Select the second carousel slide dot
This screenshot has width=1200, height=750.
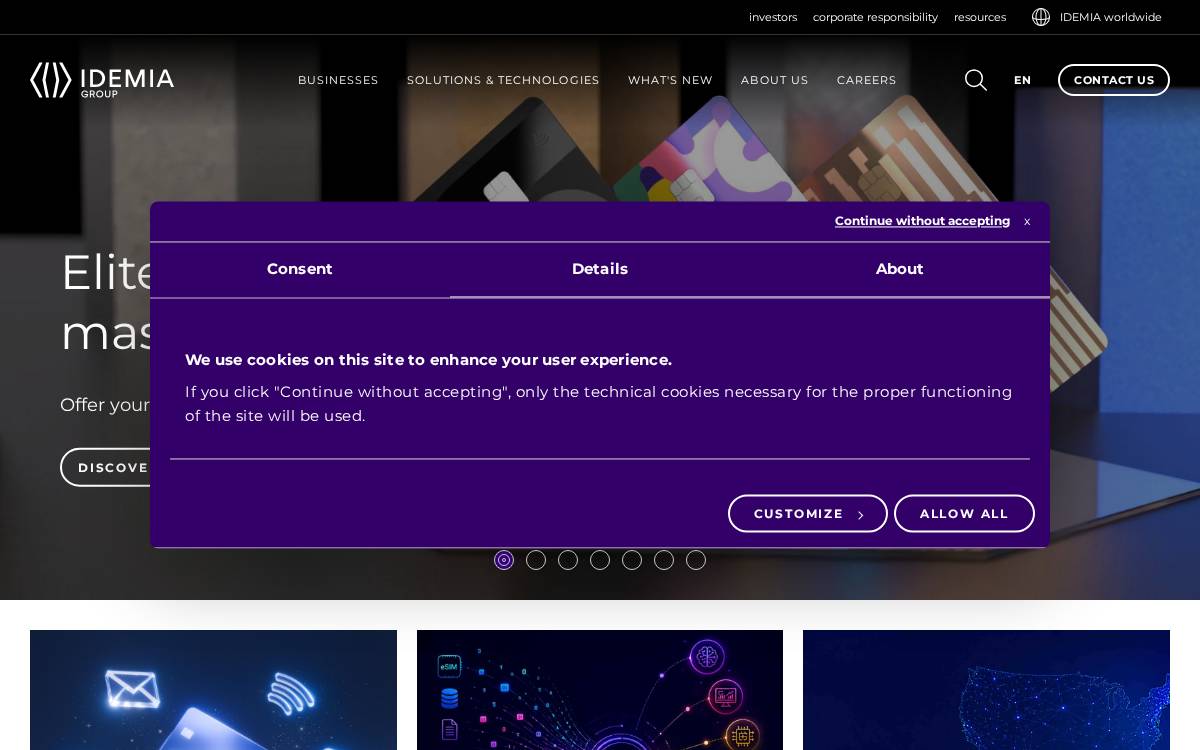536,560
